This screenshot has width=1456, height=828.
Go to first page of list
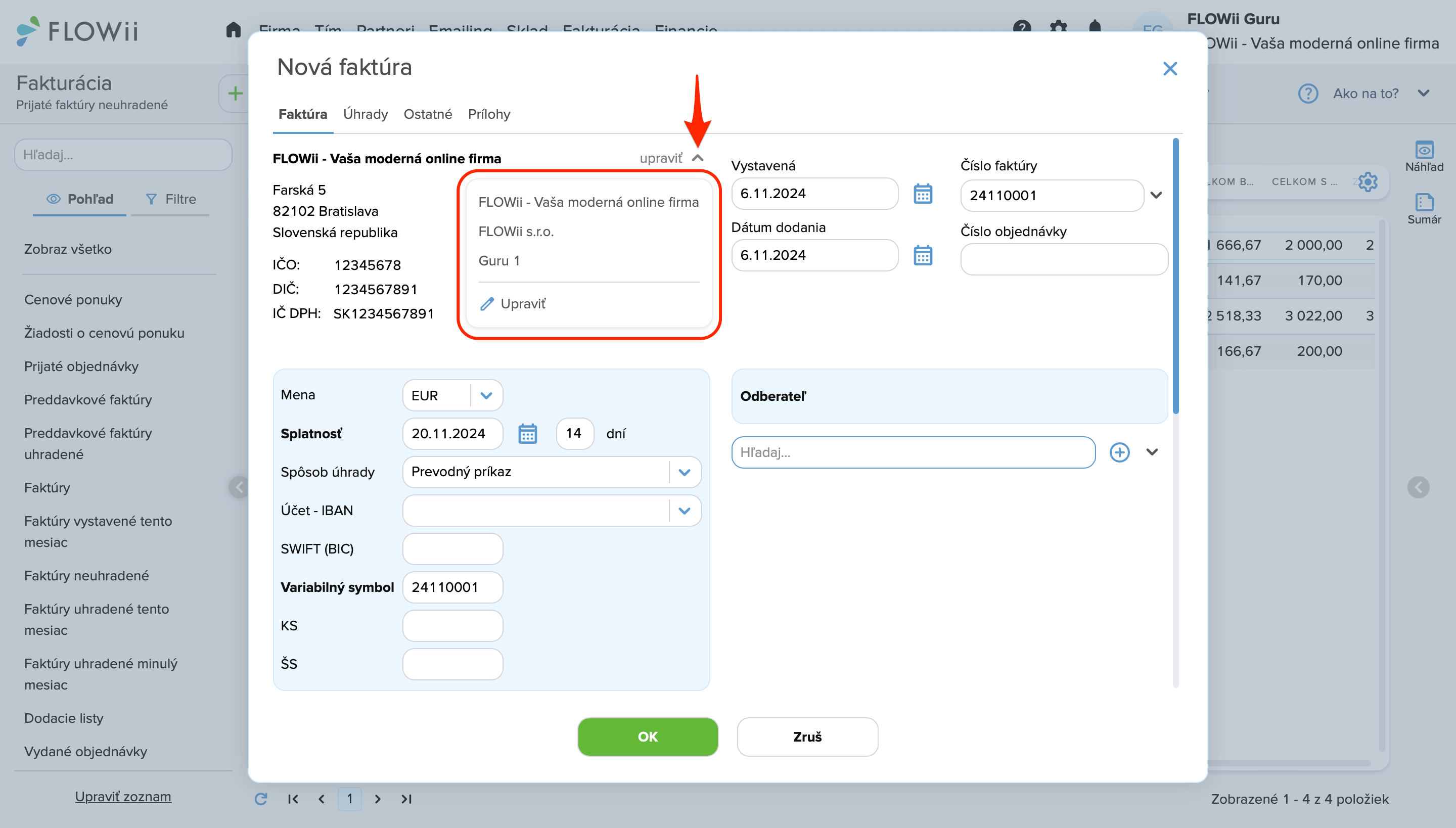click(293, 799)
